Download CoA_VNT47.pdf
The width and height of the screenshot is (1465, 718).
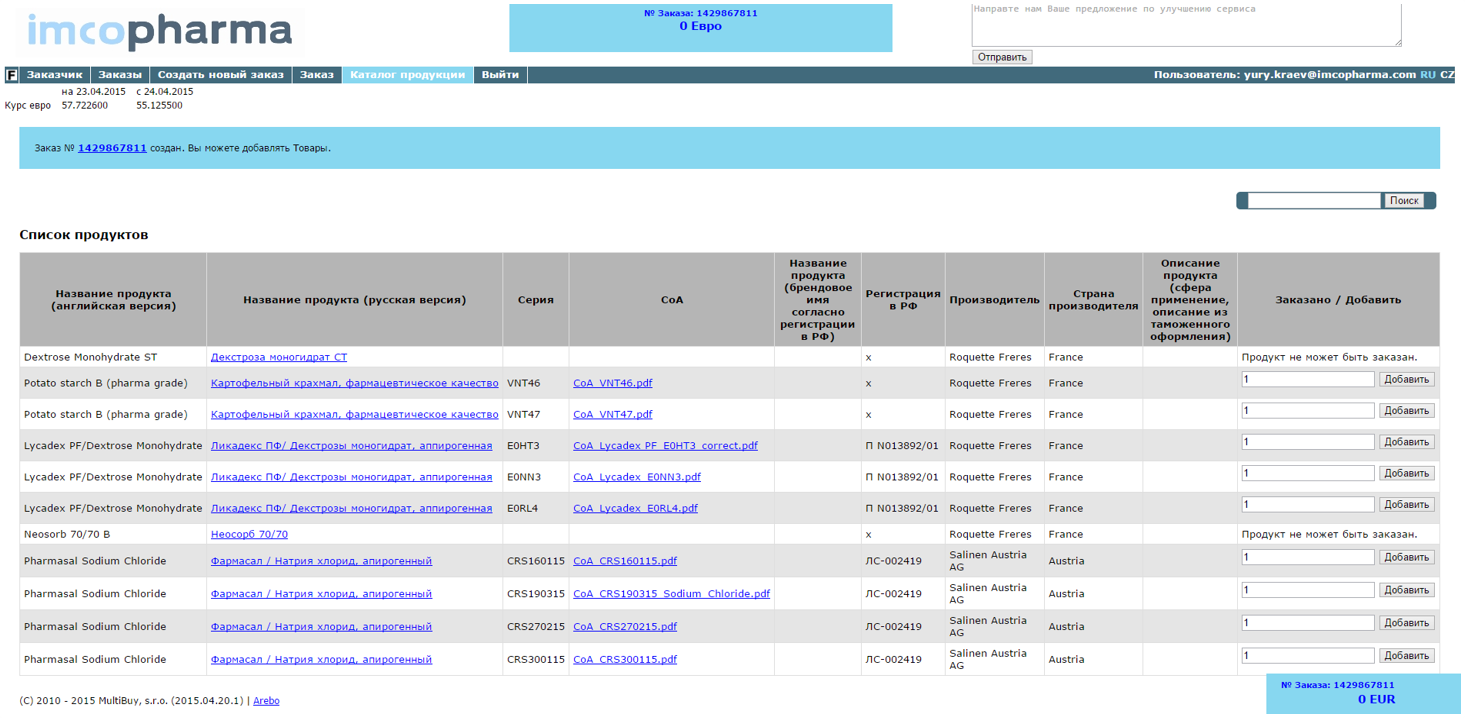[x=612, y=414]
